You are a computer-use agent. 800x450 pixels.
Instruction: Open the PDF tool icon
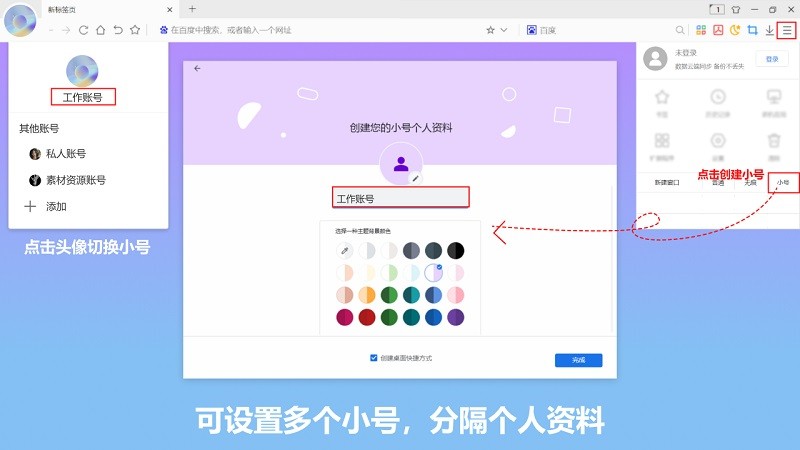click(718, 30)
